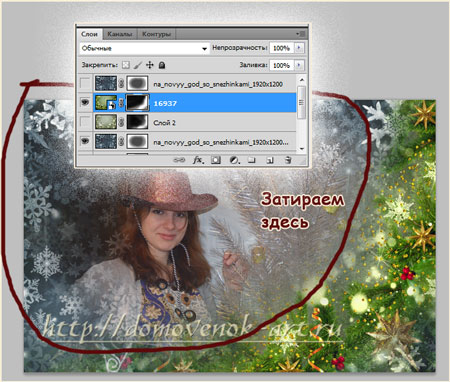This screenshot has width=450, height=382.
Task: Open the Обычные blend mode dropdown
Action: [144, 48]
